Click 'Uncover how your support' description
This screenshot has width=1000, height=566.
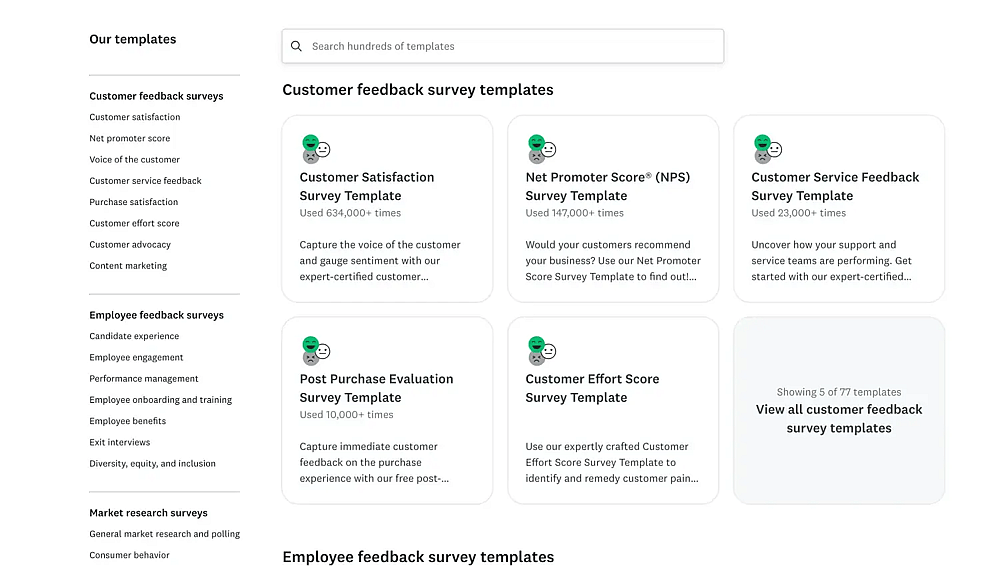(x=832, y=260)
